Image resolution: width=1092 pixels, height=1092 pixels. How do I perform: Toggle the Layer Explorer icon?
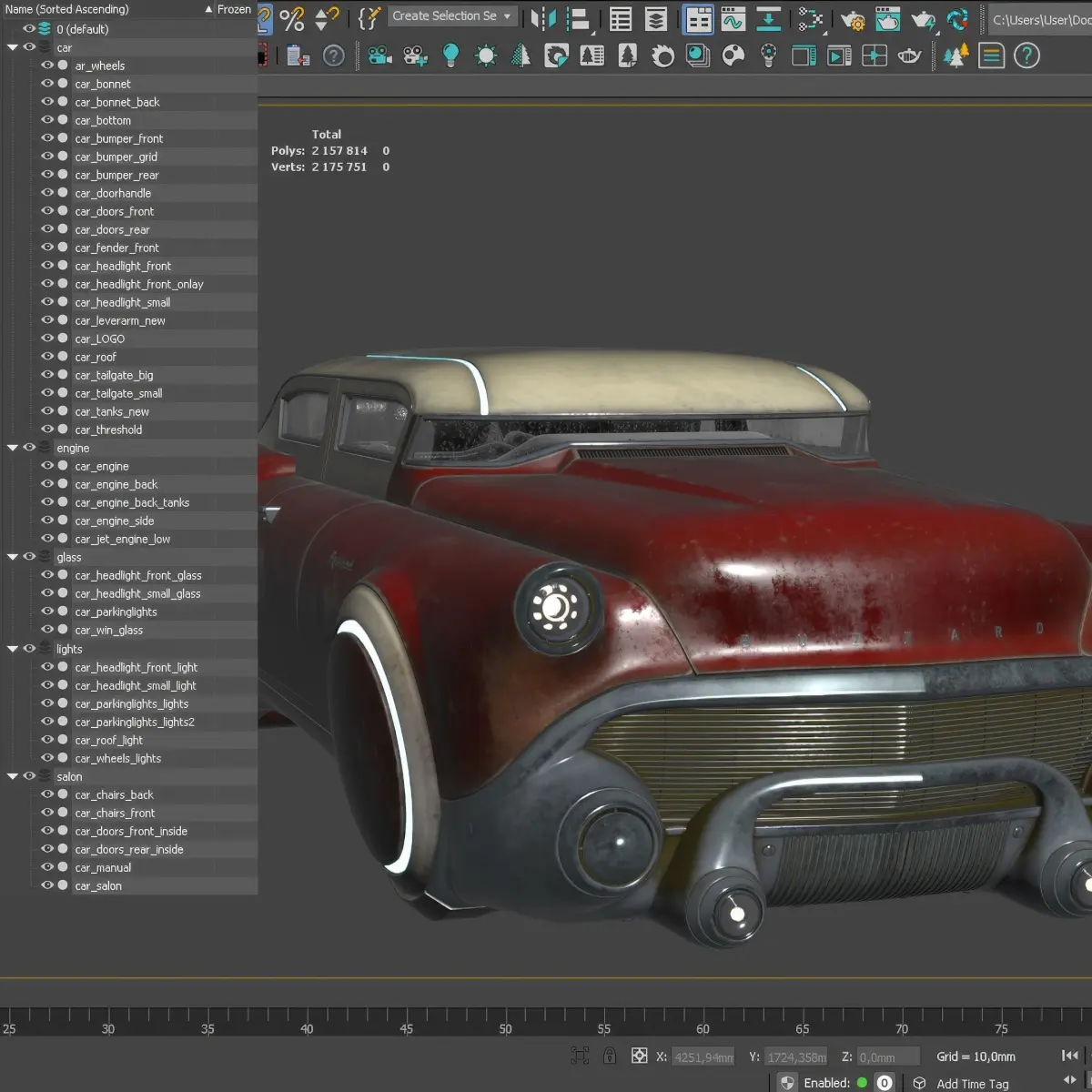tap(656, 18)
